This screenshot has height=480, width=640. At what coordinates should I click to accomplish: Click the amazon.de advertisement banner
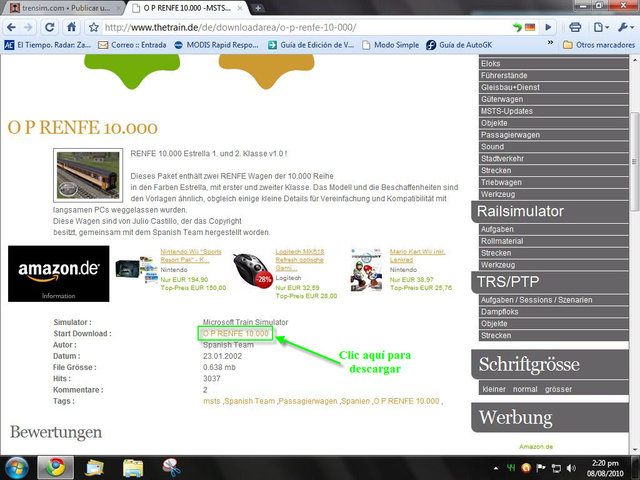(x=58, y=274)
